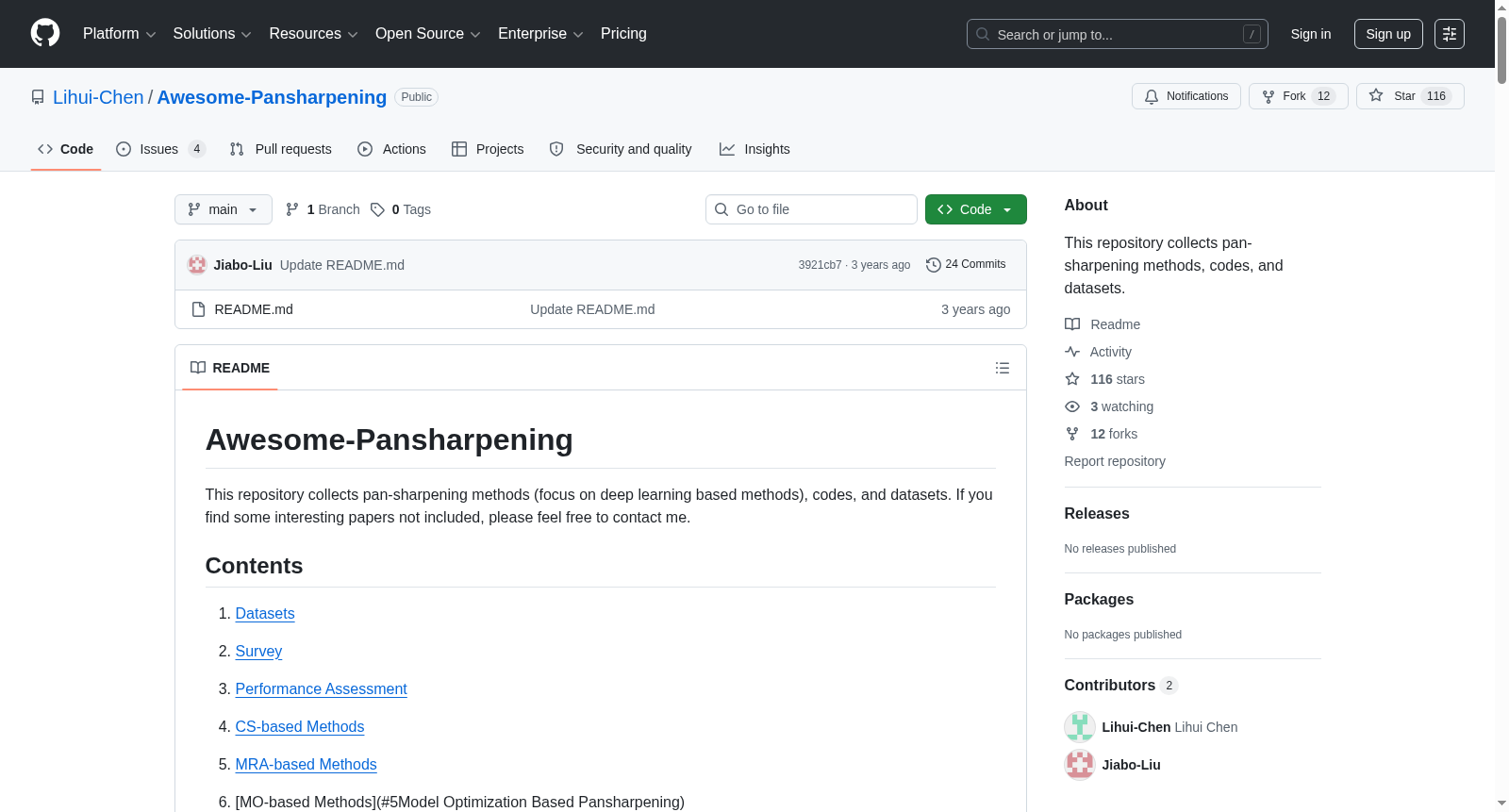Open the command palette icon button
This screenshot has width=1509, height=812.
(1450, 34)
